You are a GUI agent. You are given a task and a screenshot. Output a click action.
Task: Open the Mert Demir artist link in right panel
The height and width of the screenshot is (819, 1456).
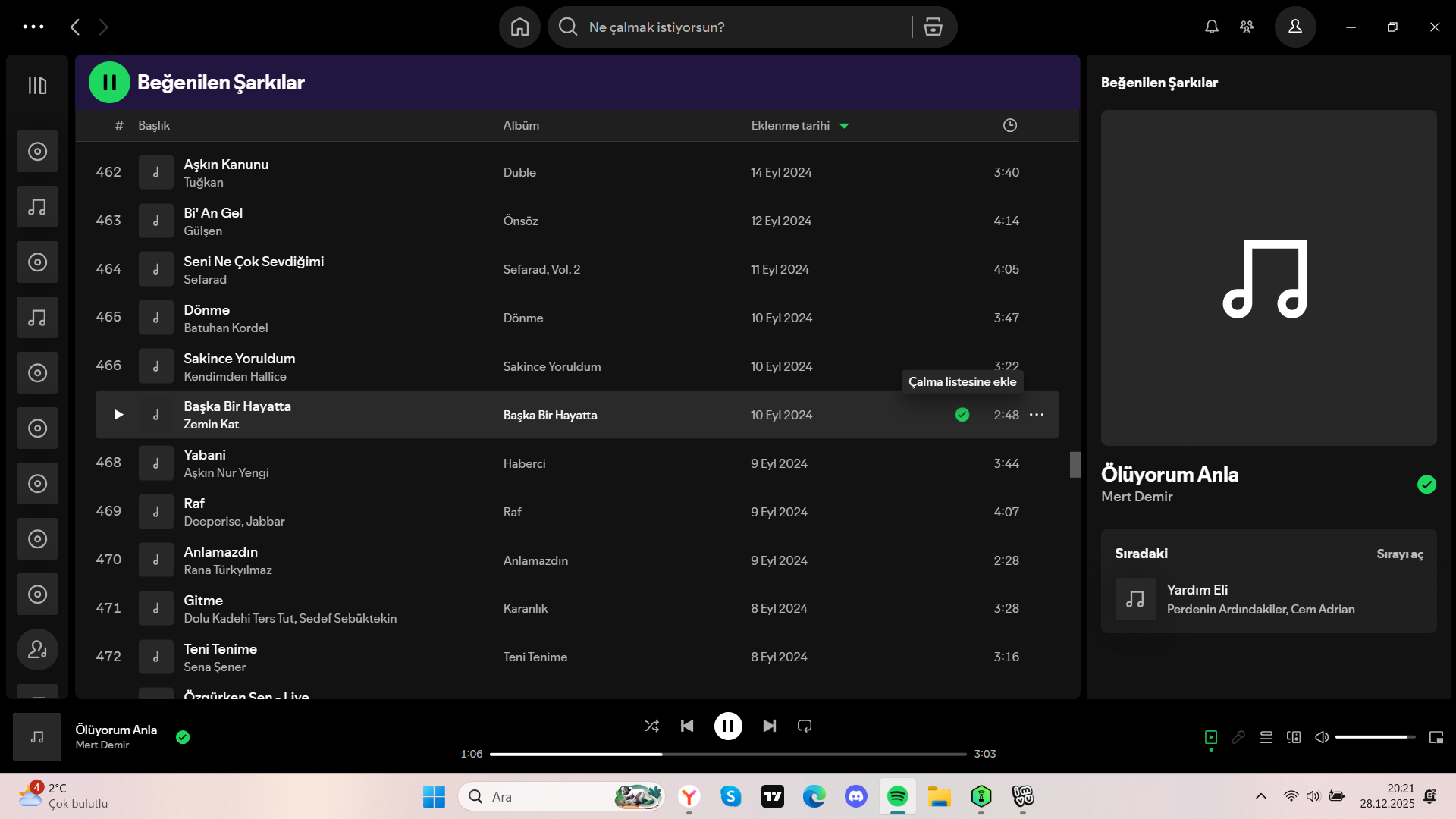pyautogui.click(x=1137, y=497)
